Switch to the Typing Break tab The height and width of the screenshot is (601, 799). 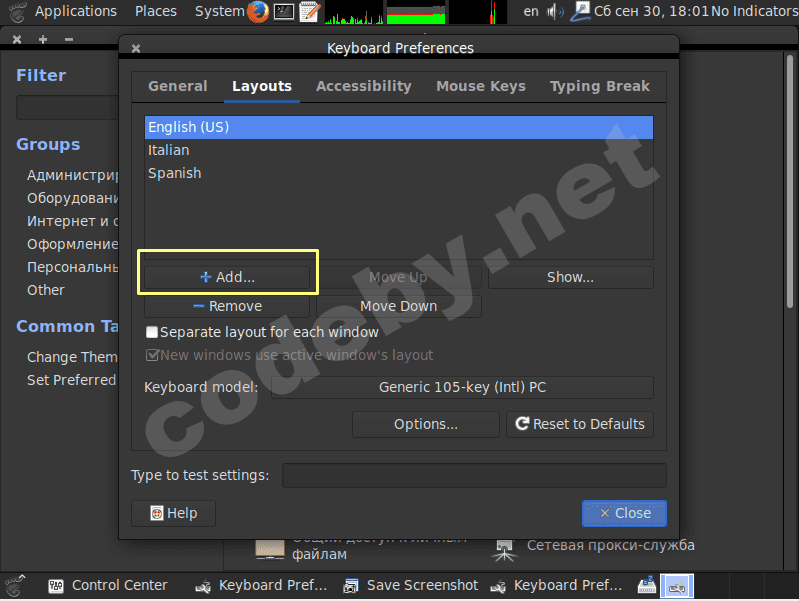600,86
